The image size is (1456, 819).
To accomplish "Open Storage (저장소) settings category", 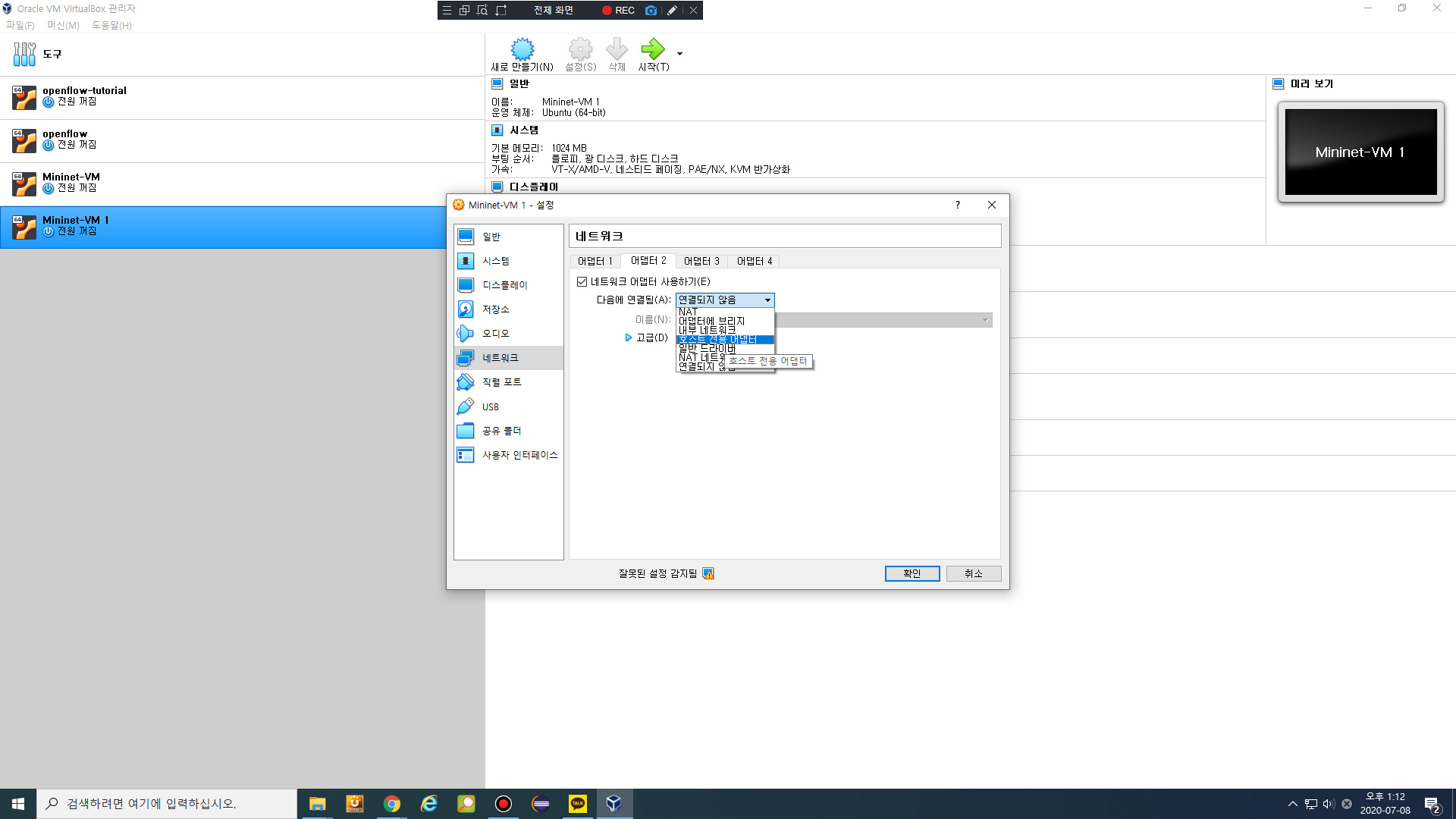I will [509, 309].
